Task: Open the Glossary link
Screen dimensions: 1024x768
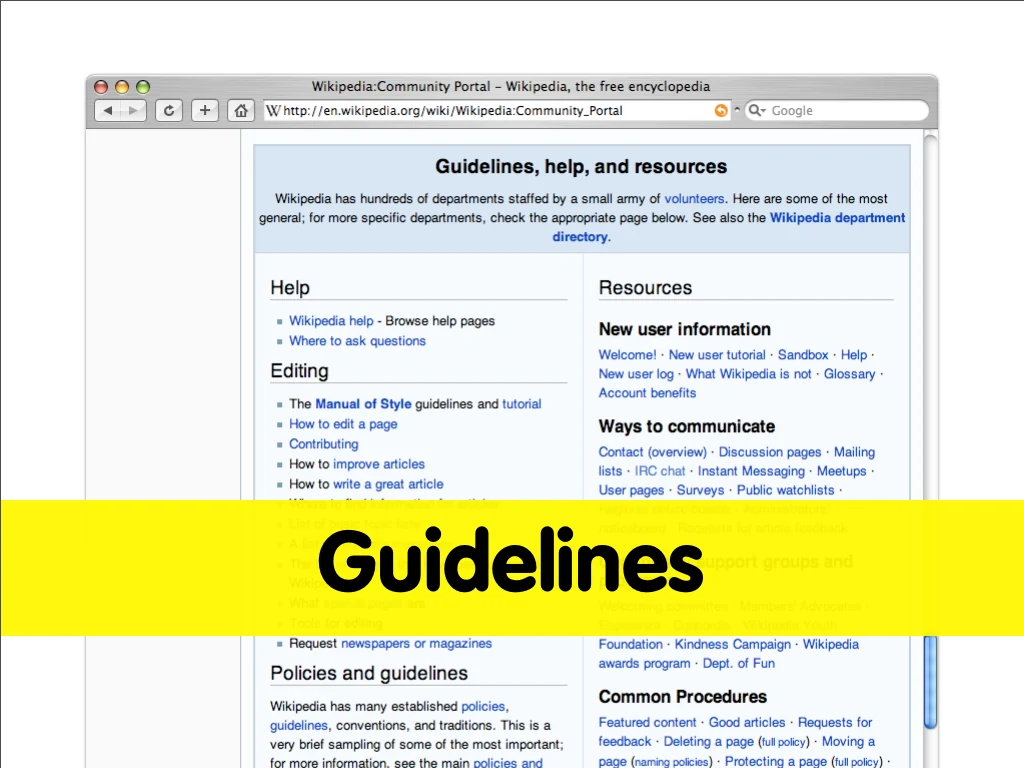Action: [x=849, y=374]
